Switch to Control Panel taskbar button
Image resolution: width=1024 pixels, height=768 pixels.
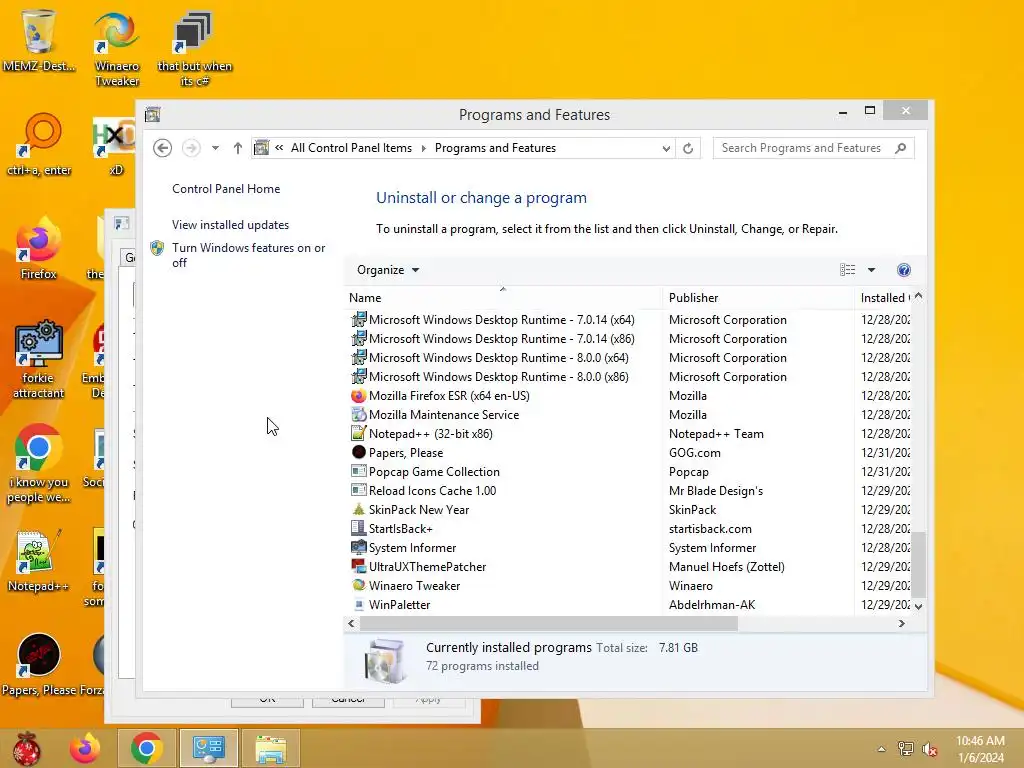208,748
